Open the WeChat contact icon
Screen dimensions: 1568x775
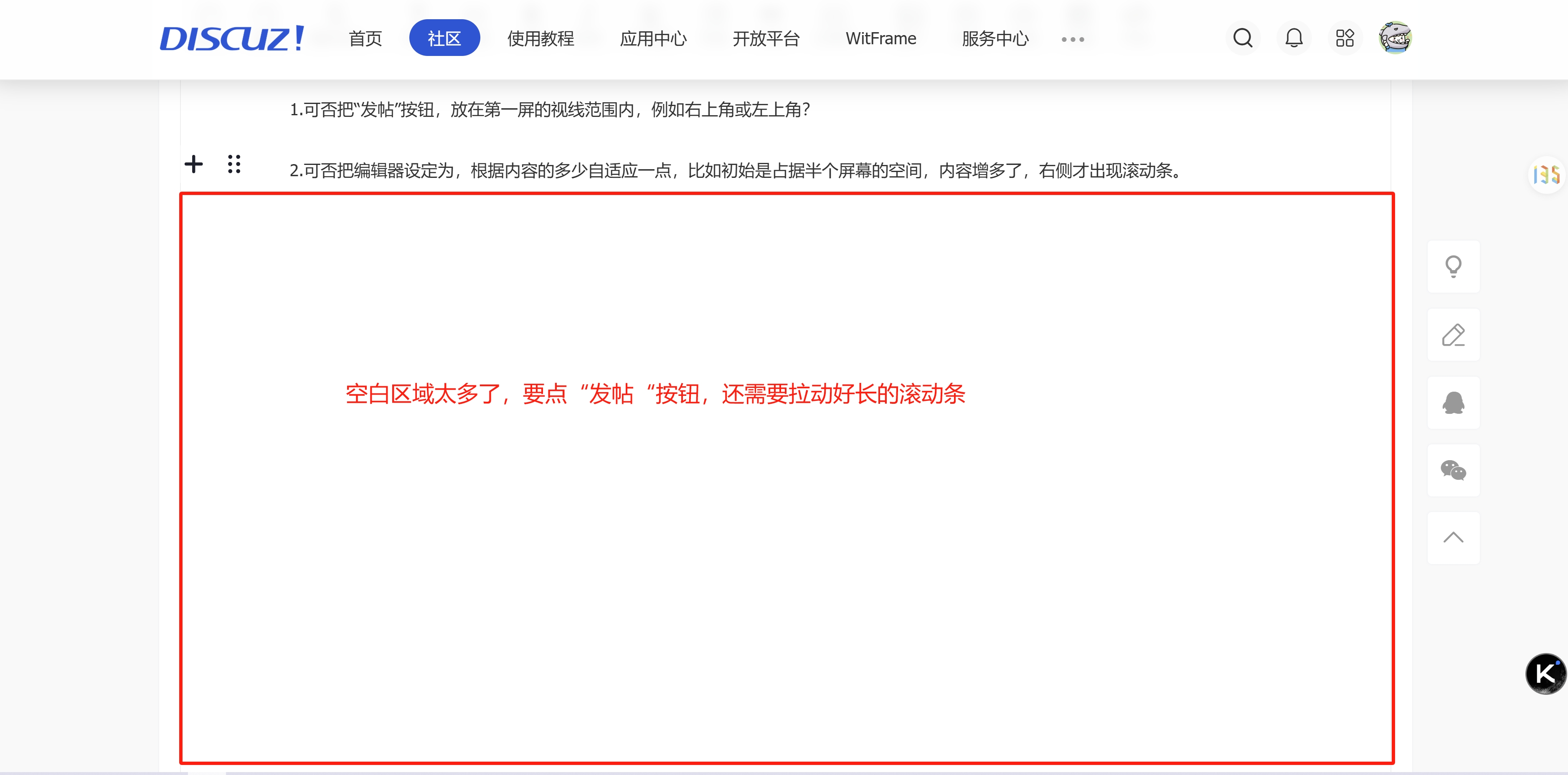(1453, 470)
